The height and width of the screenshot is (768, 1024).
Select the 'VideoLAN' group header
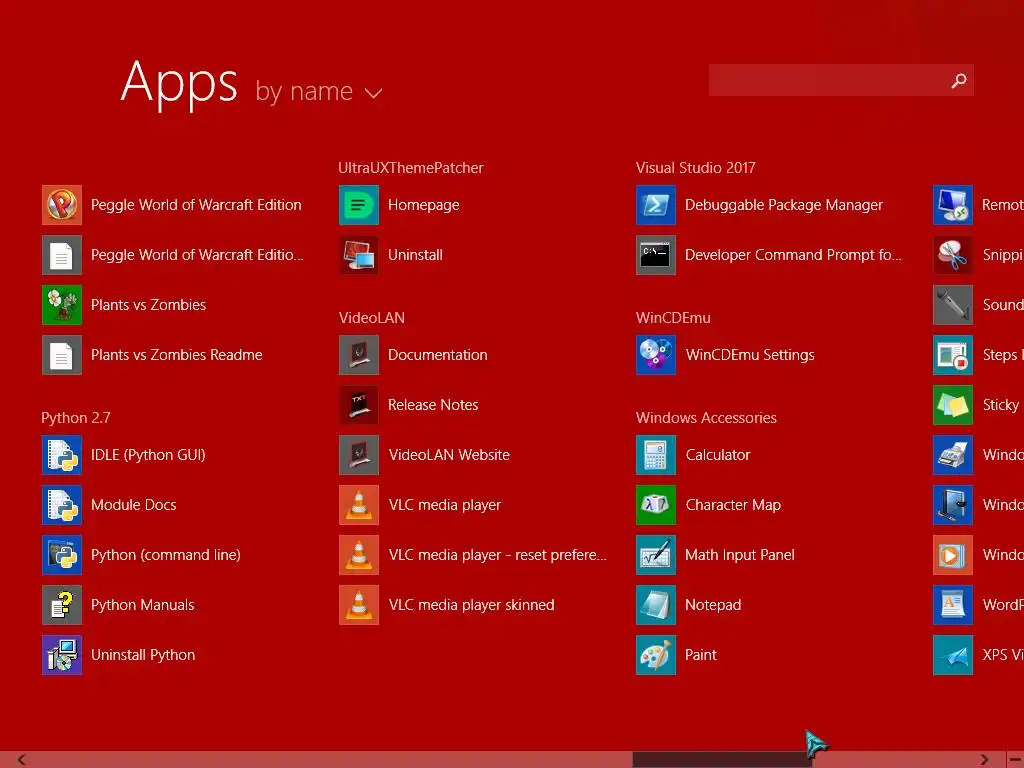pos(372,318)
